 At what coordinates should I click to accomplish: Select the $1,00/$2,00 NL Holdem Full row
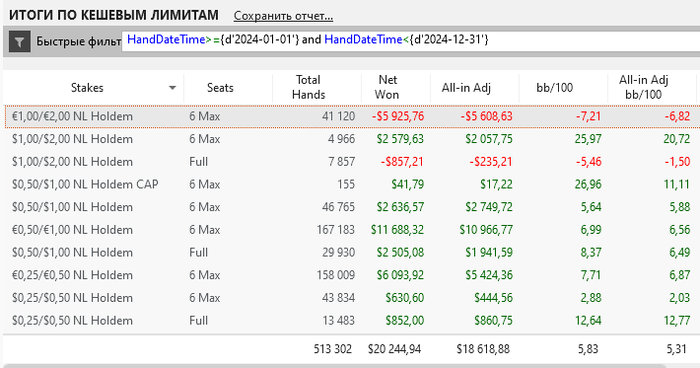tap(350, 162)
